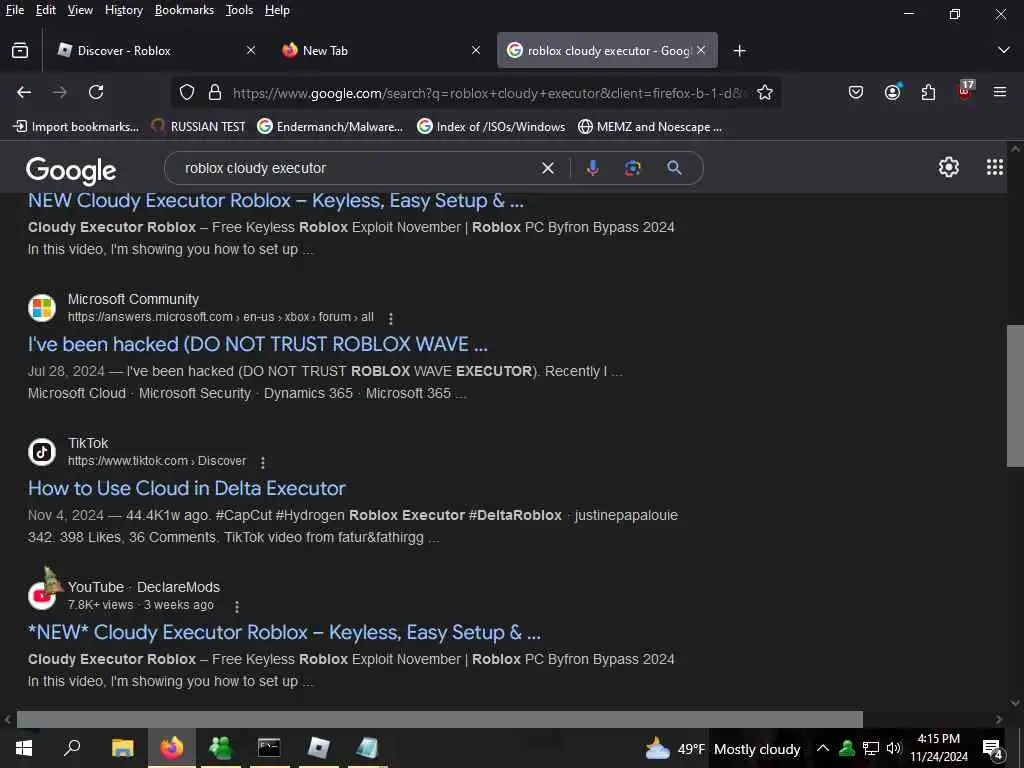Click the volume speaker tray icon
Screen dimensions: 1024x768
(894, 748)
